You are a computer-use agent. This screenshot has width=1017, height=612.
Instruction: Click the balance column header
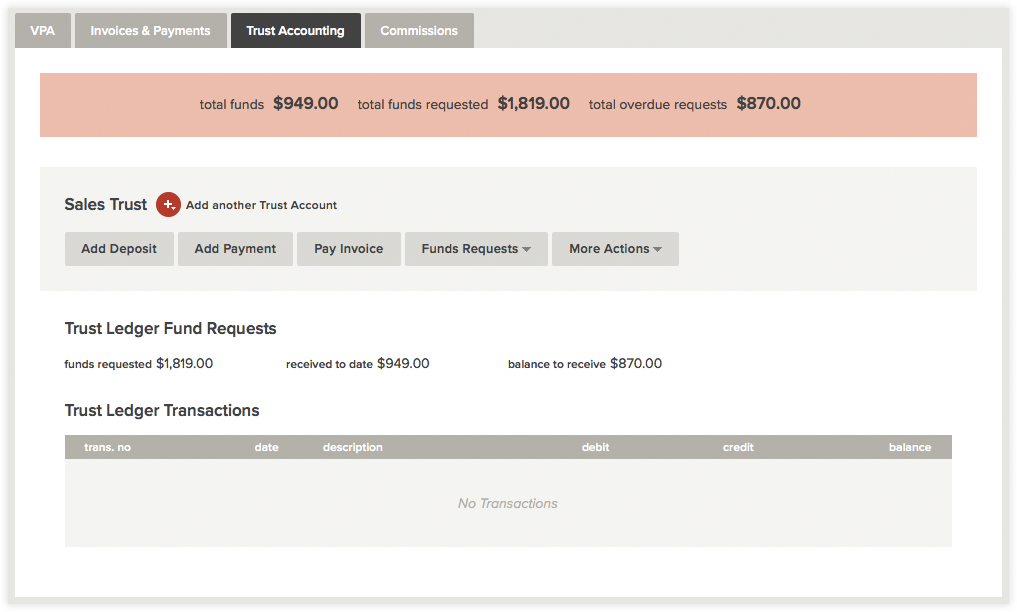[910, 447]
